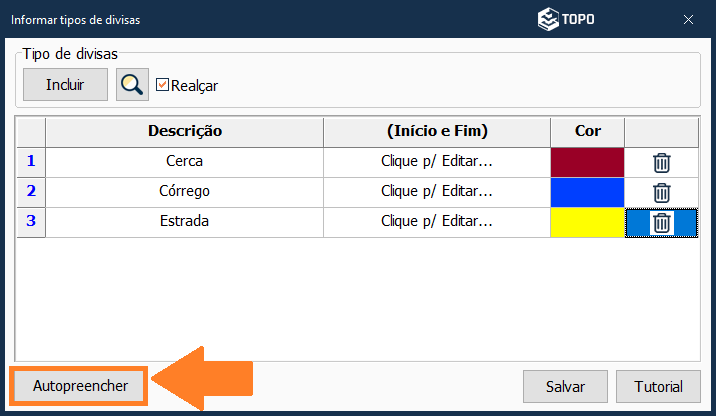The height and width of the screenshot is (416, 717).
Task: Select row number 3 header
Action: [31, 223]
